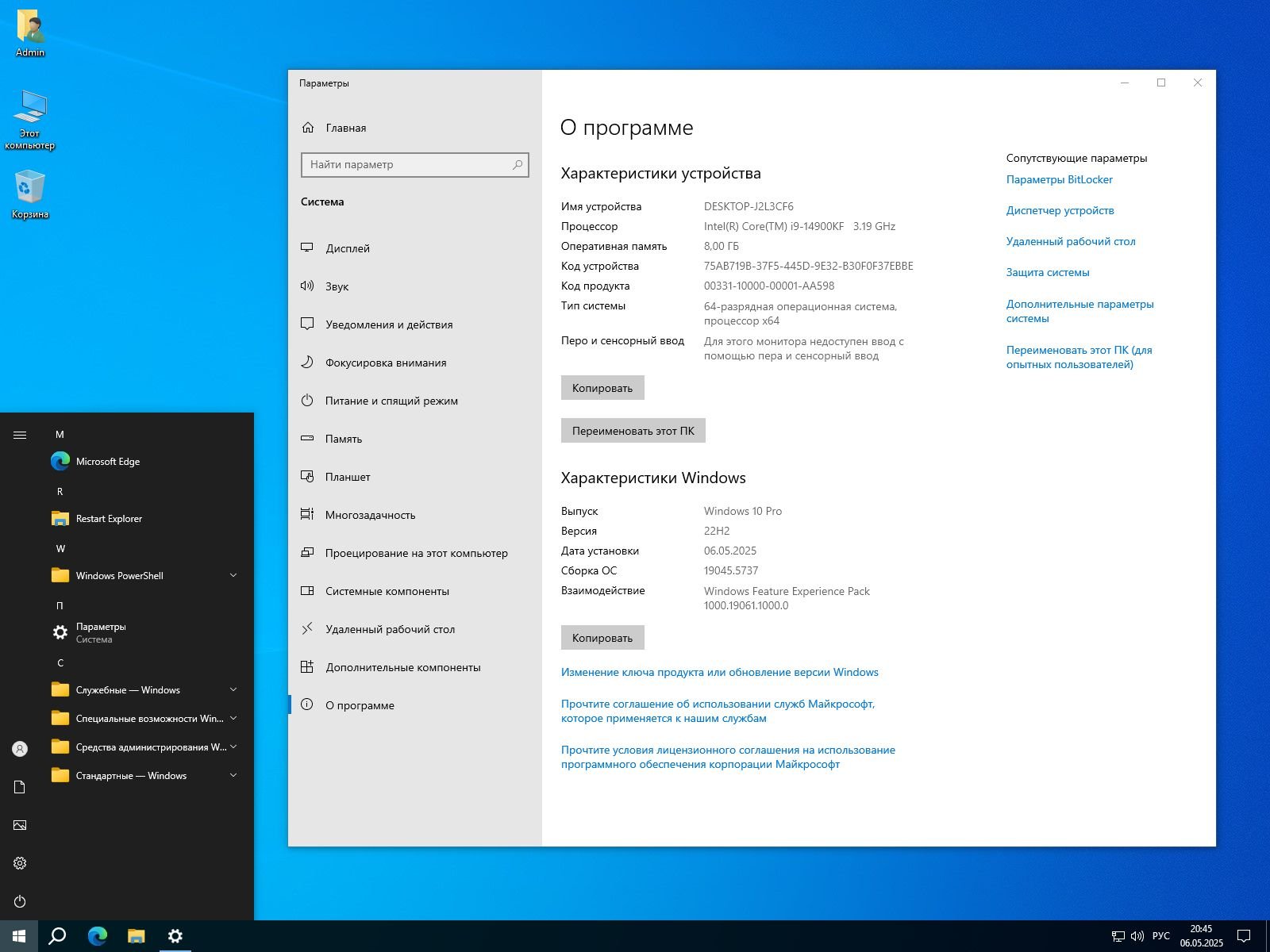Click the Планшет tablet icon
This screenshot has height=952, width=1270.
[307, 476]
